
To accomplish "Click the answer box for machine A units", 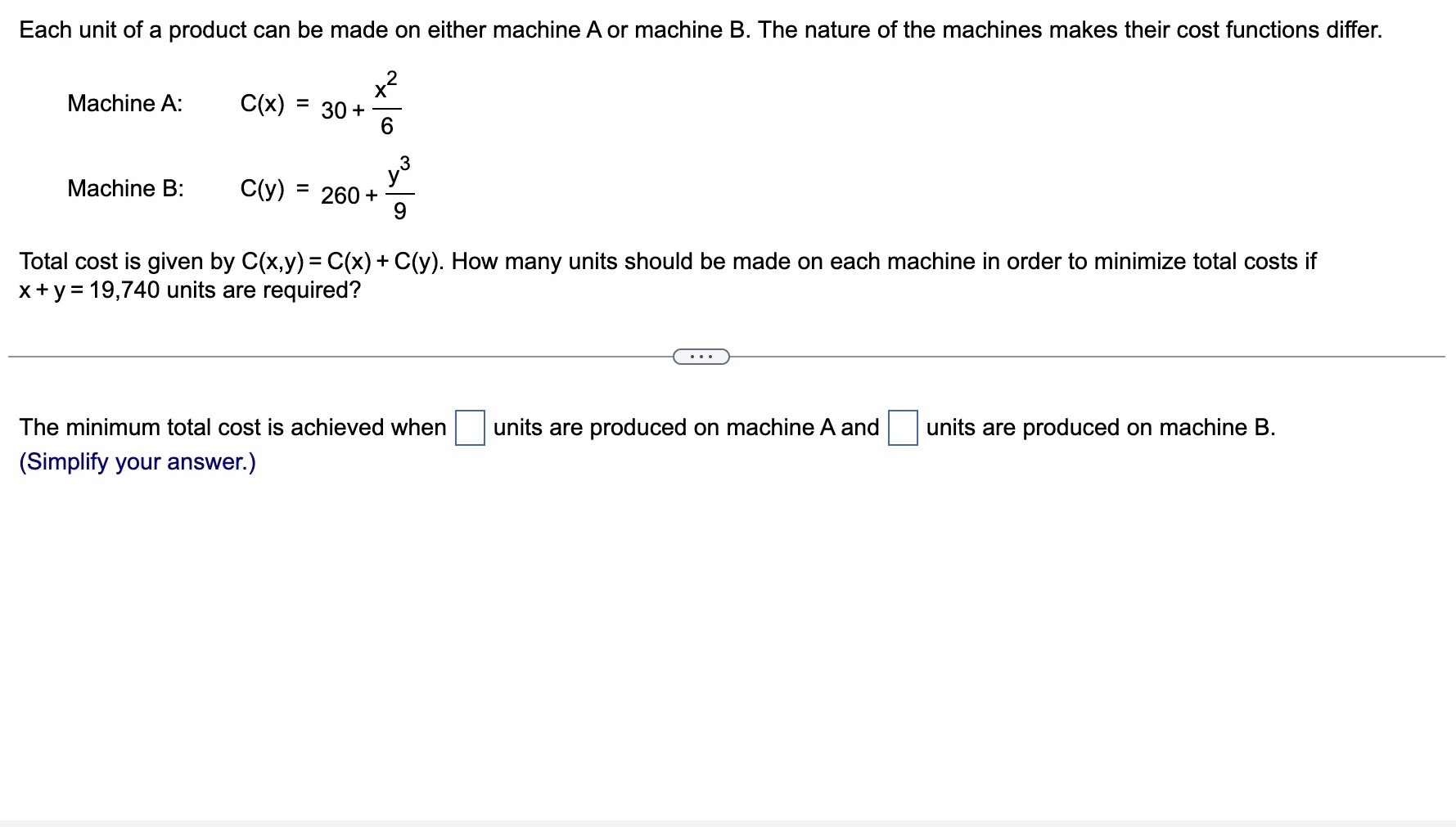I will point(470,426).
